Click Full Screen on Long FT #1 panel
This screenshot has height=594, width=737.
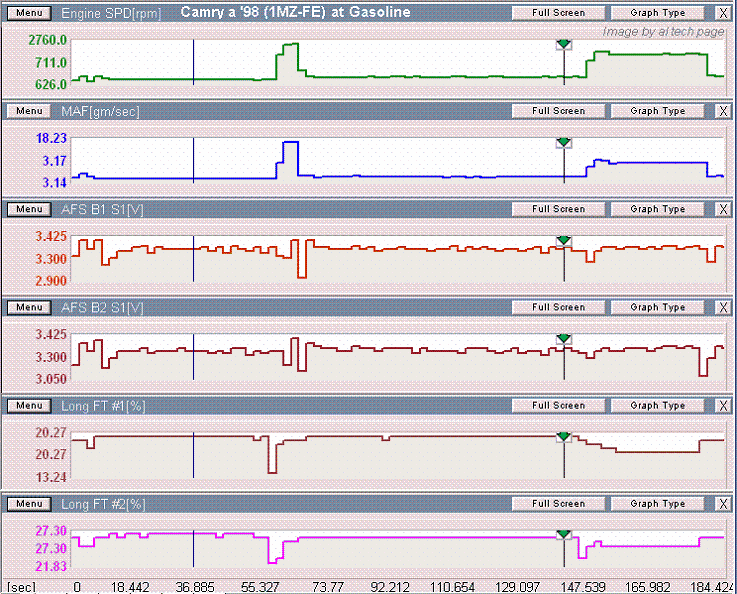click(558, 406)
